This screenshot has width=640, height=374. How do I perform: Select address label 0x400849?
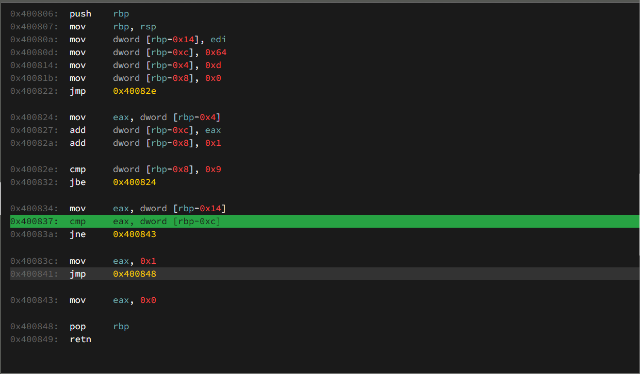tap(34, 339)
